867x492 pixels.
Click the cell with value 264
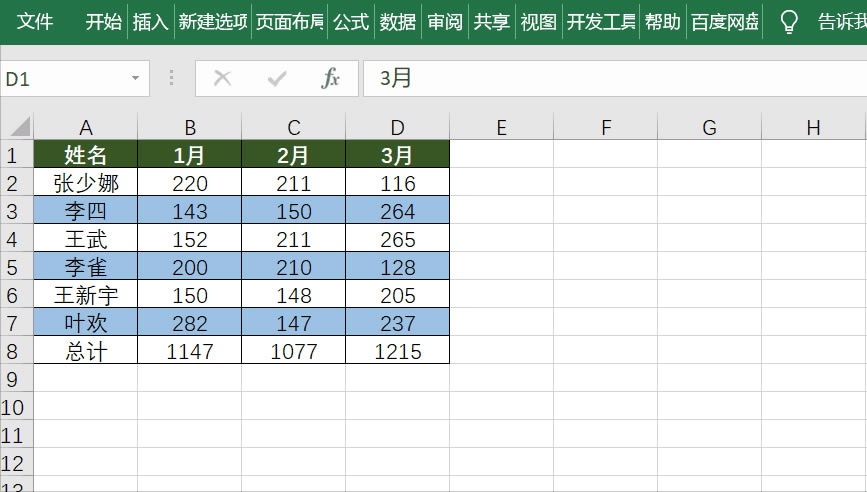[x=398, y=211]
